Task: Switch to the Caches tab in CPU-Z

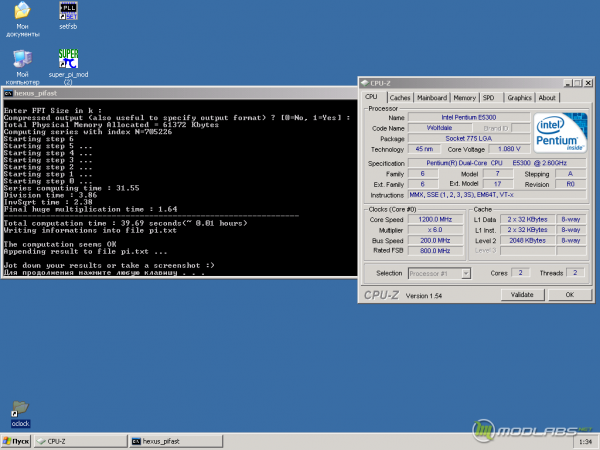Action: pos(399,98)
